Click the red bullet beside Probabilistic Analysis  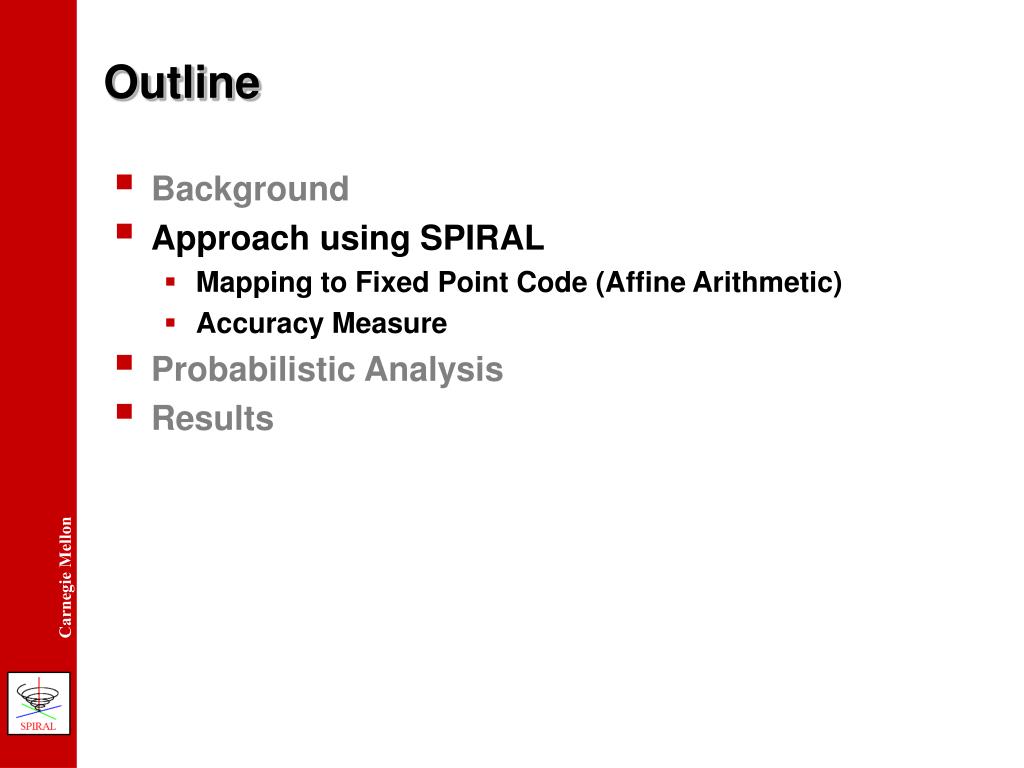(x=124, y=362)
